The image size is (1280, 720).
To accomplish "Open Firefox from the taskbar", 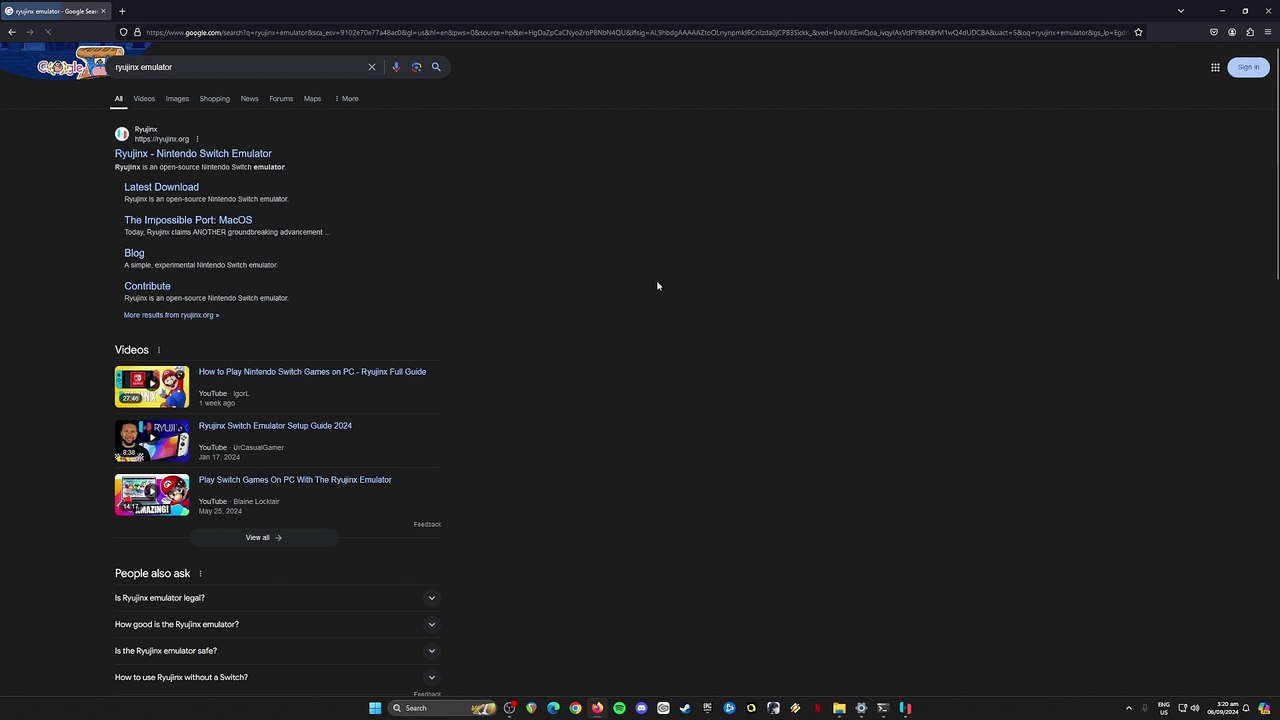I will 597,708.
